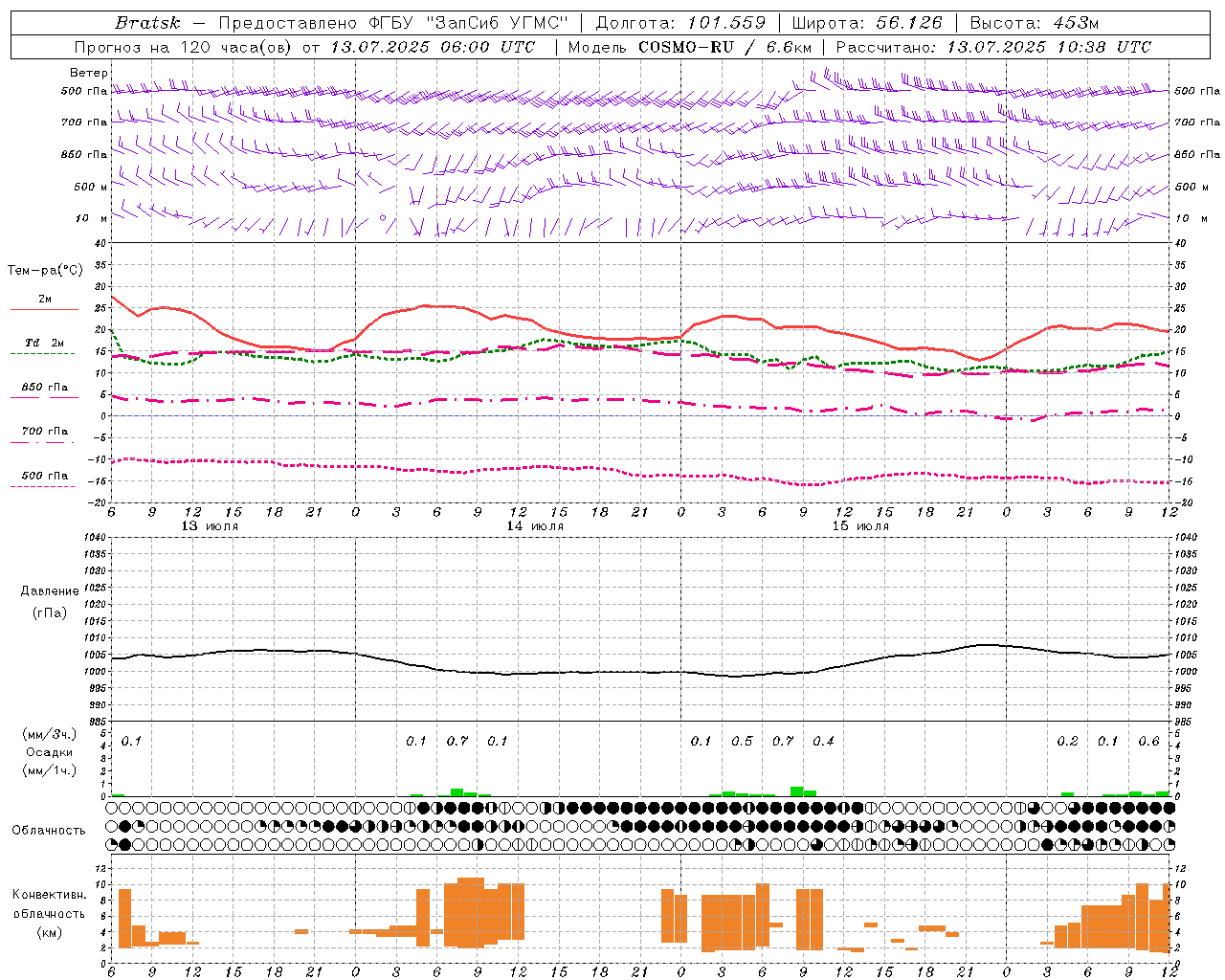Click the "14 июля" date label
1225x980 pixels.
[535, 526]
